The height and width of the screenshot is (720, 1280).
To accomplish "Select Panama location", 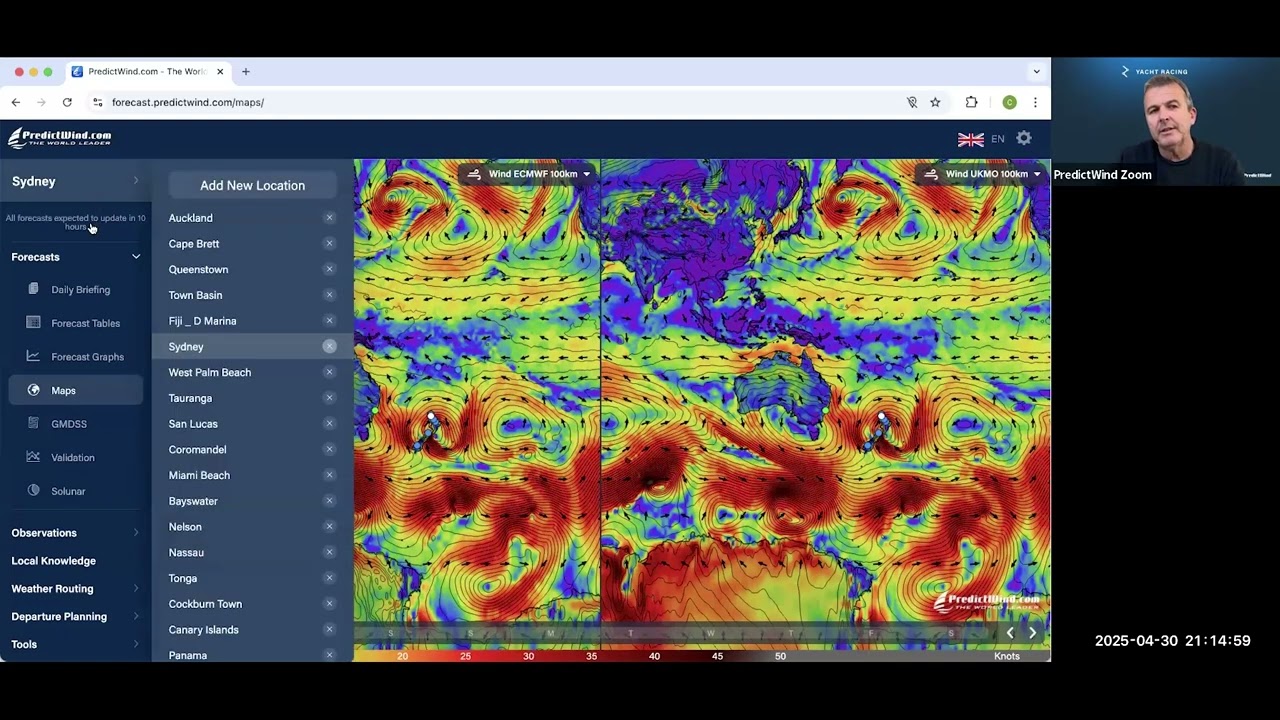I will point(187,655).
